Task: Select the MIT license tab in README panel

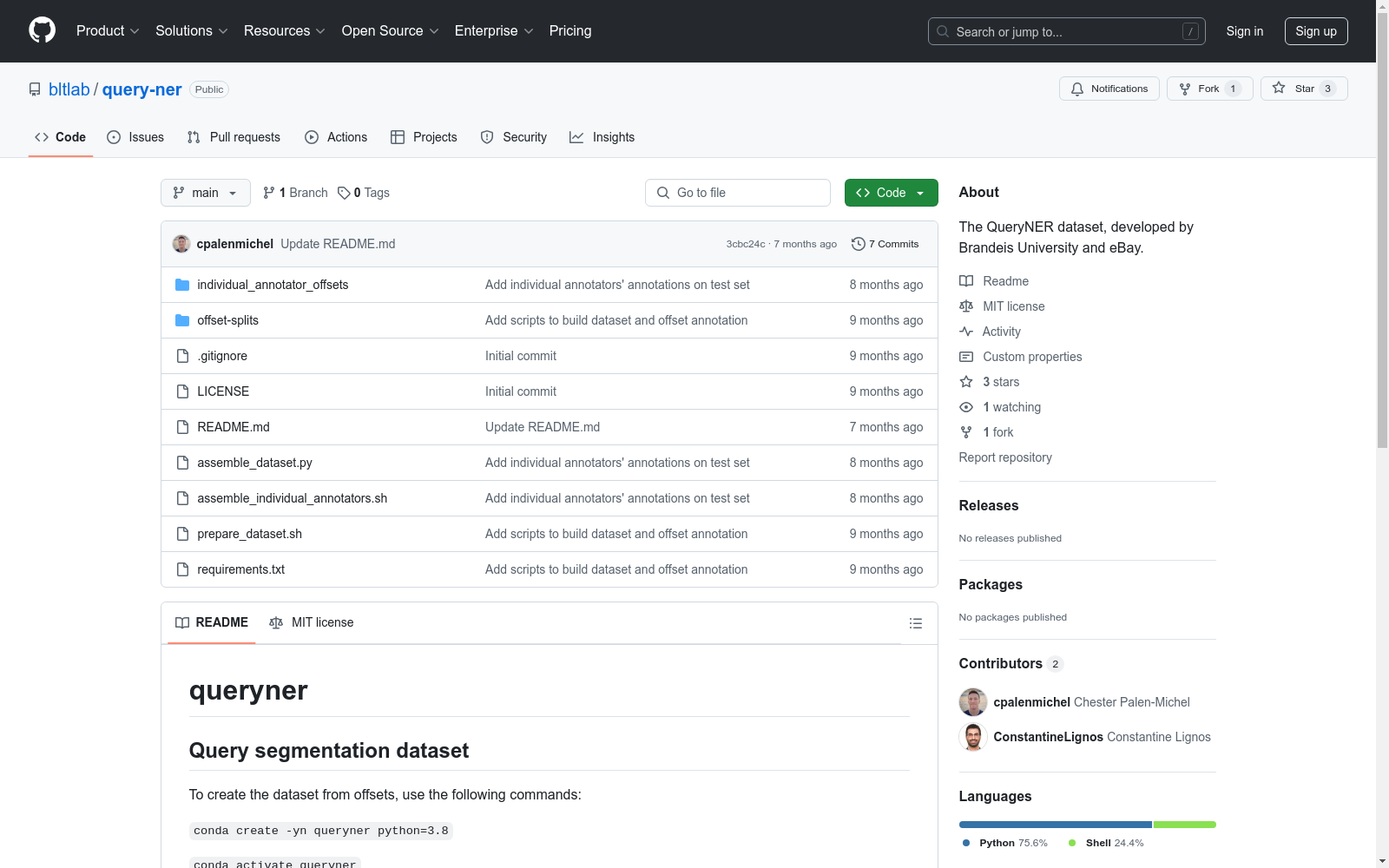Action: [312, 622]
